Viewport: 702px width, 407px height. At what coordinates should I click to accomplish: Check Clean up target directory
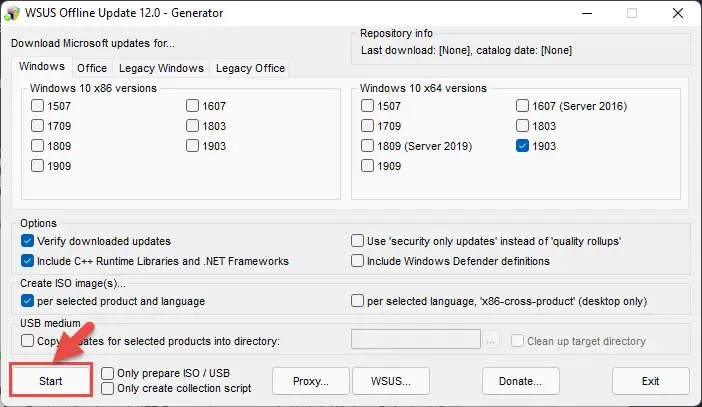tap(517, 341)
